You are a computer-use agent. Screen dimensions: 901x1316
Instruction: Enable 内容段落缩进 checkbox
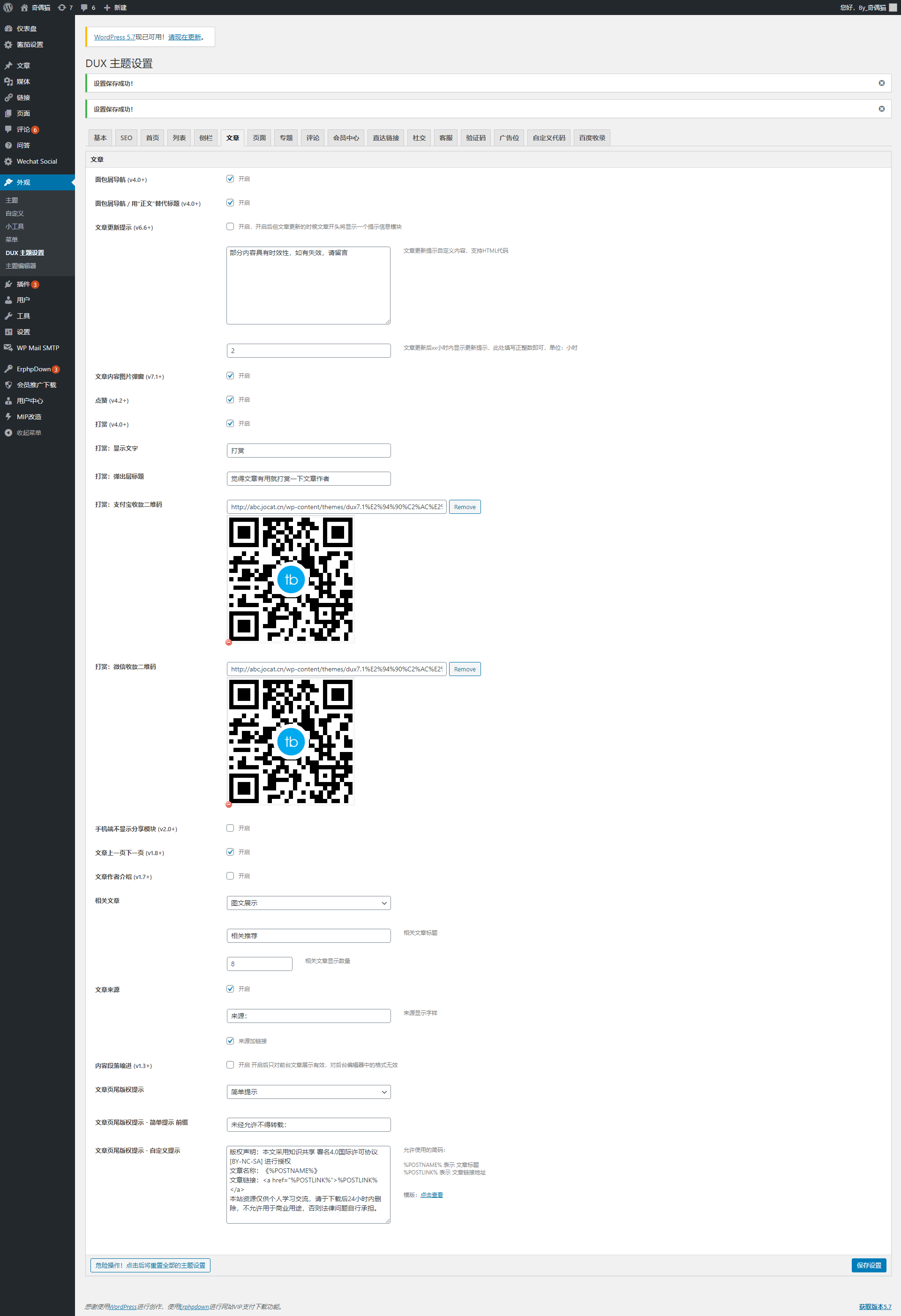[230, 1065]
